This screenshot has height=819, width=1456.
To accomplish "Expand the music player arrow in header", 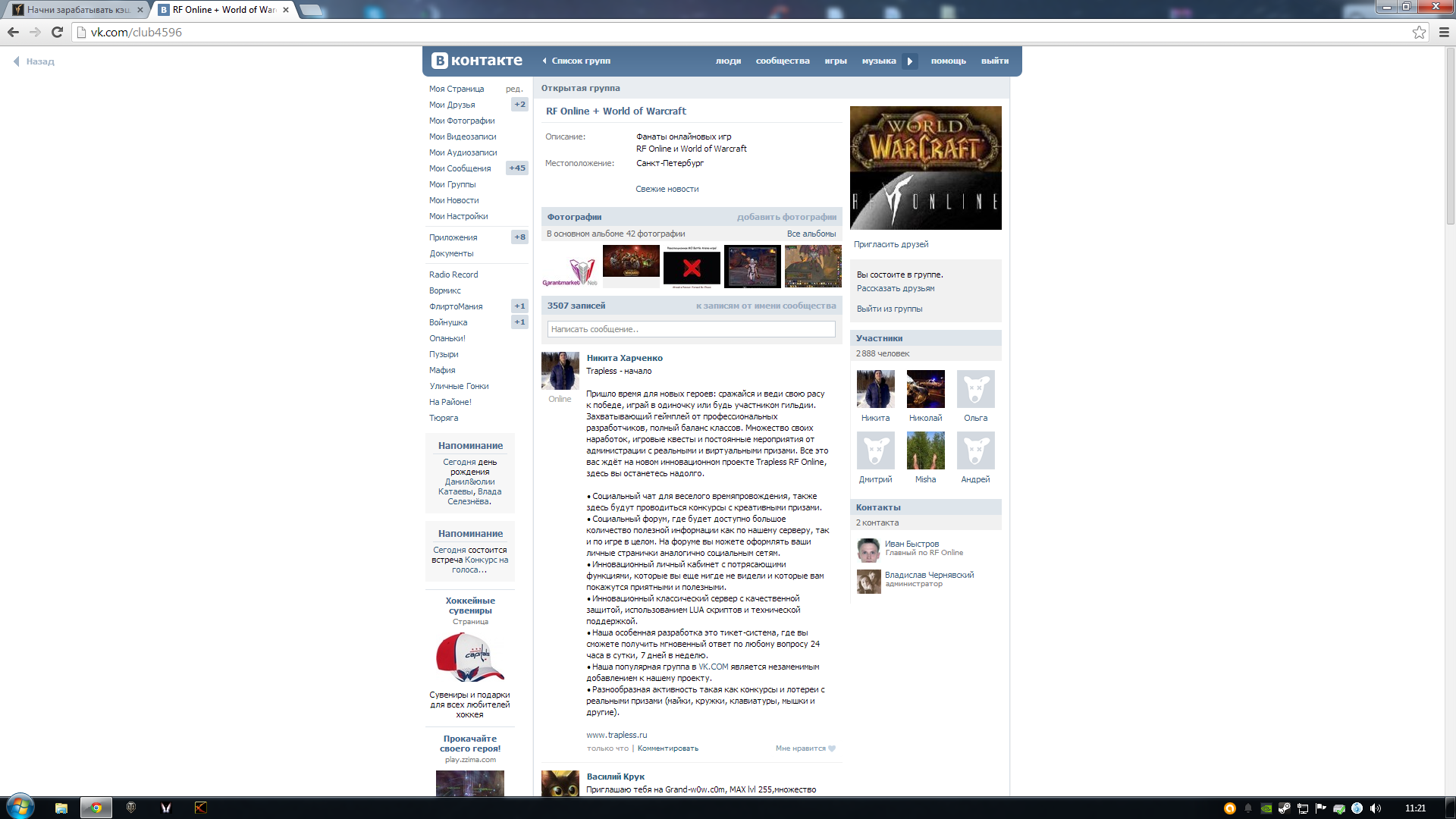I will coord(910,61).
